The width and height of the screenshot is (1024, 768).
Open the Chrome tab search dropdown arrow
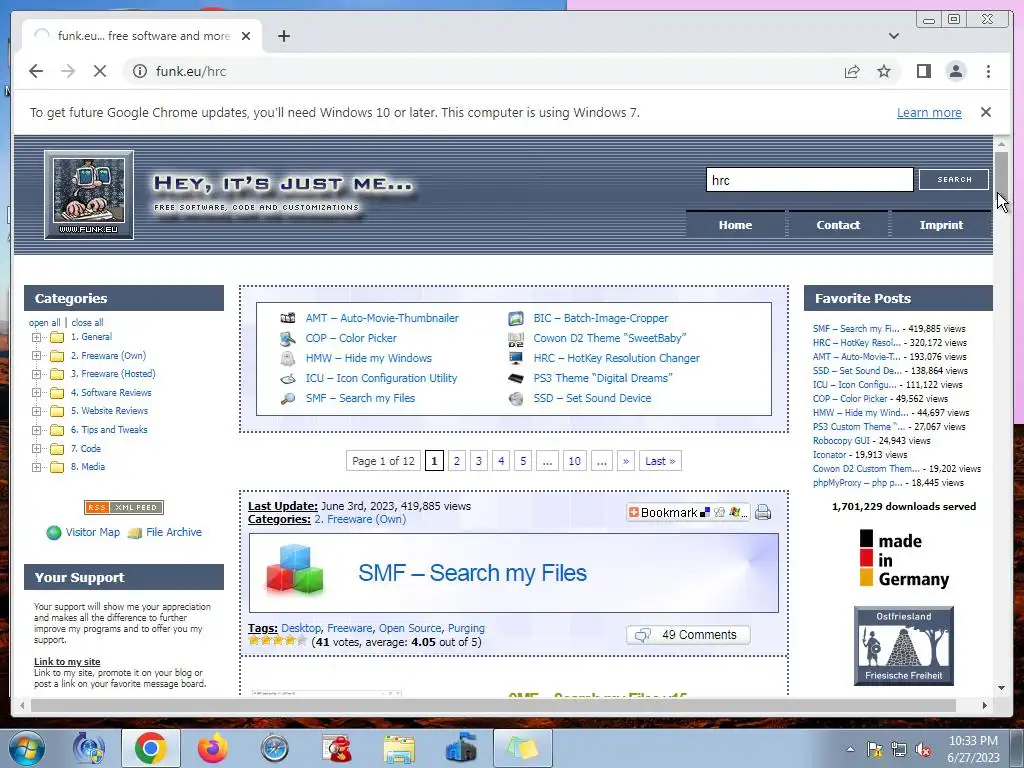coord(893,36)
